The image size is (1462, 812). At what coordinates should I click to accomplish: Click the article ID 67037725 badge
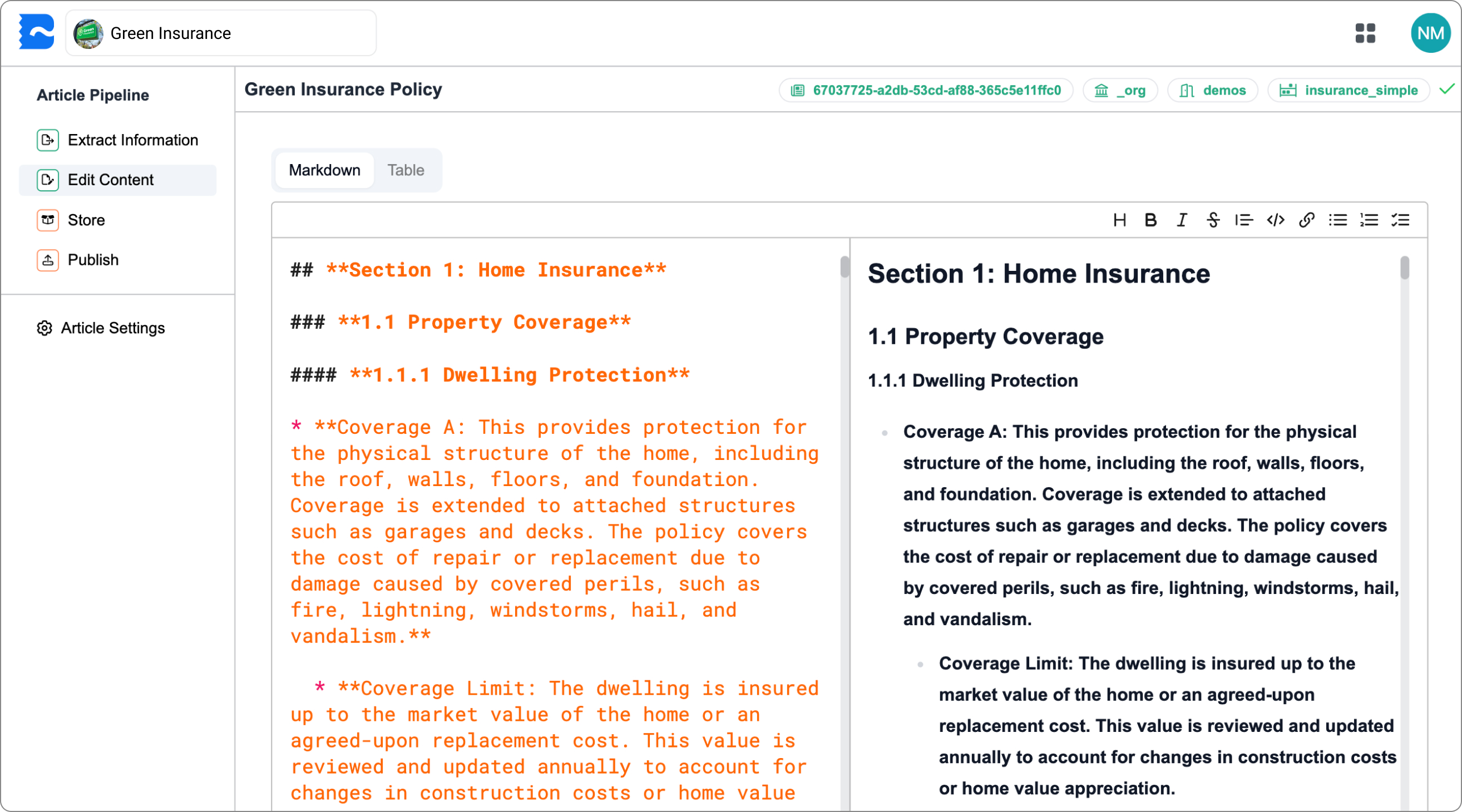[926, 90]
